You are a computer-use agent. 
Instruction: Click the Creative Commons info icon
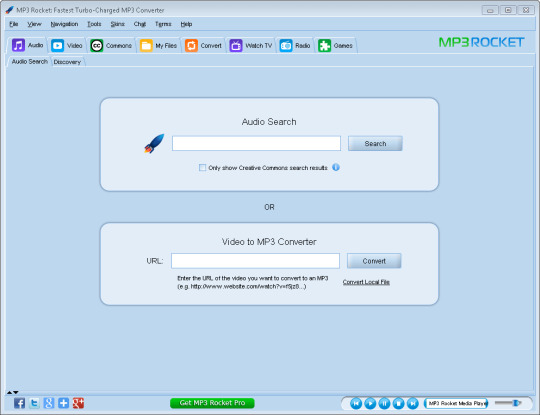coord(336,167)
